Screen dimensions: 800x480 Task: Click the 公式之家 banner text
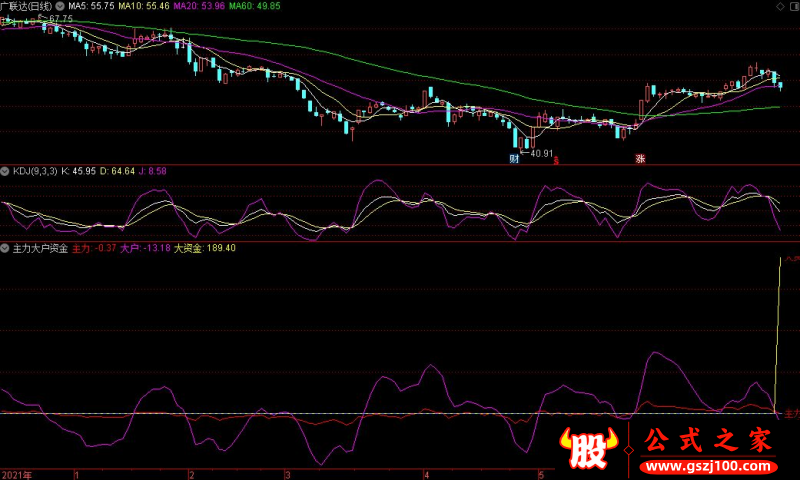[x=709, y=440]
